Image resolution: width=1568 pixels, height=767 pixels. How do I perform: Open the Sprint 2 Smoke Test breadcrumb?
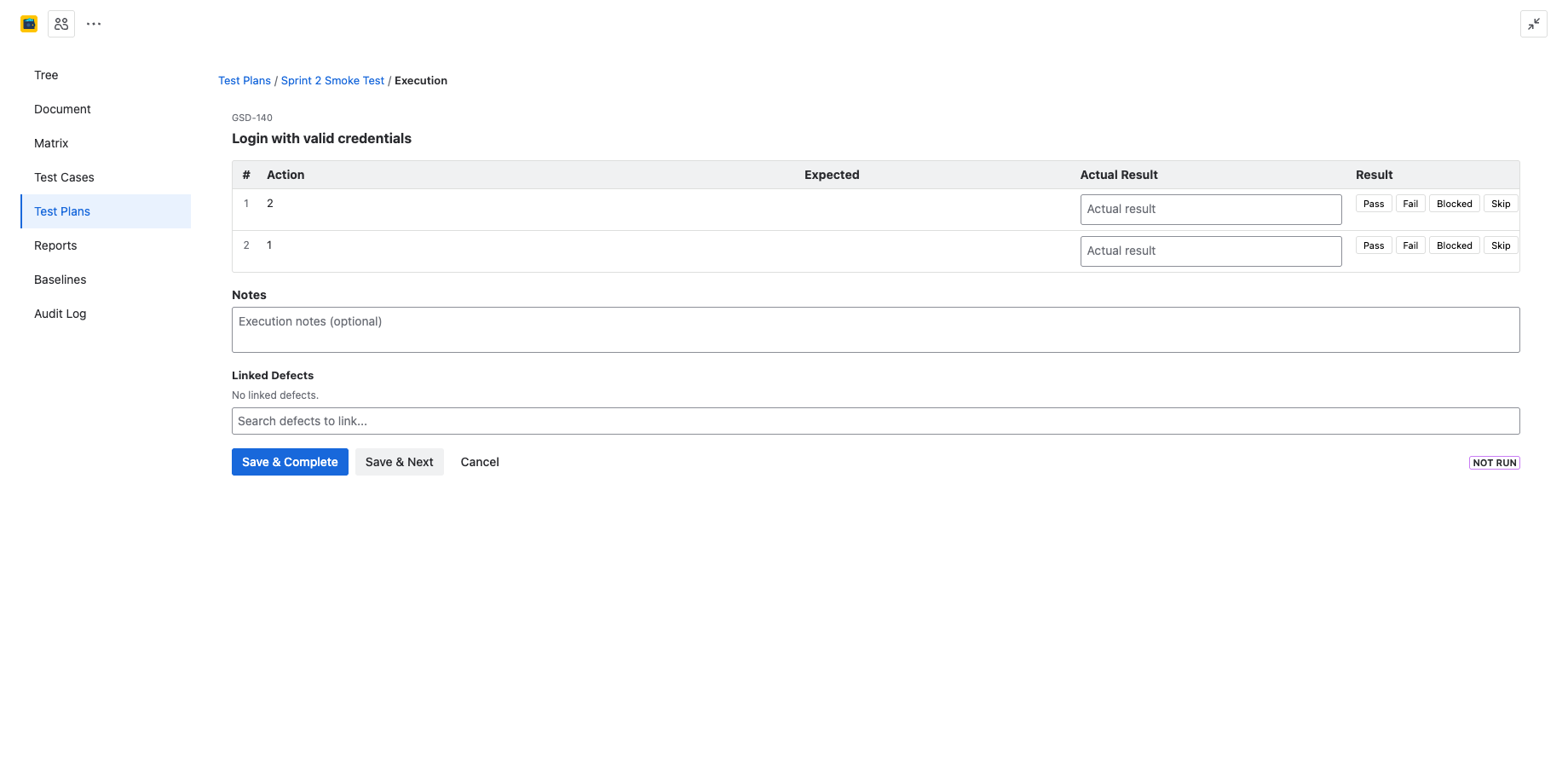(x=332, y=80)
